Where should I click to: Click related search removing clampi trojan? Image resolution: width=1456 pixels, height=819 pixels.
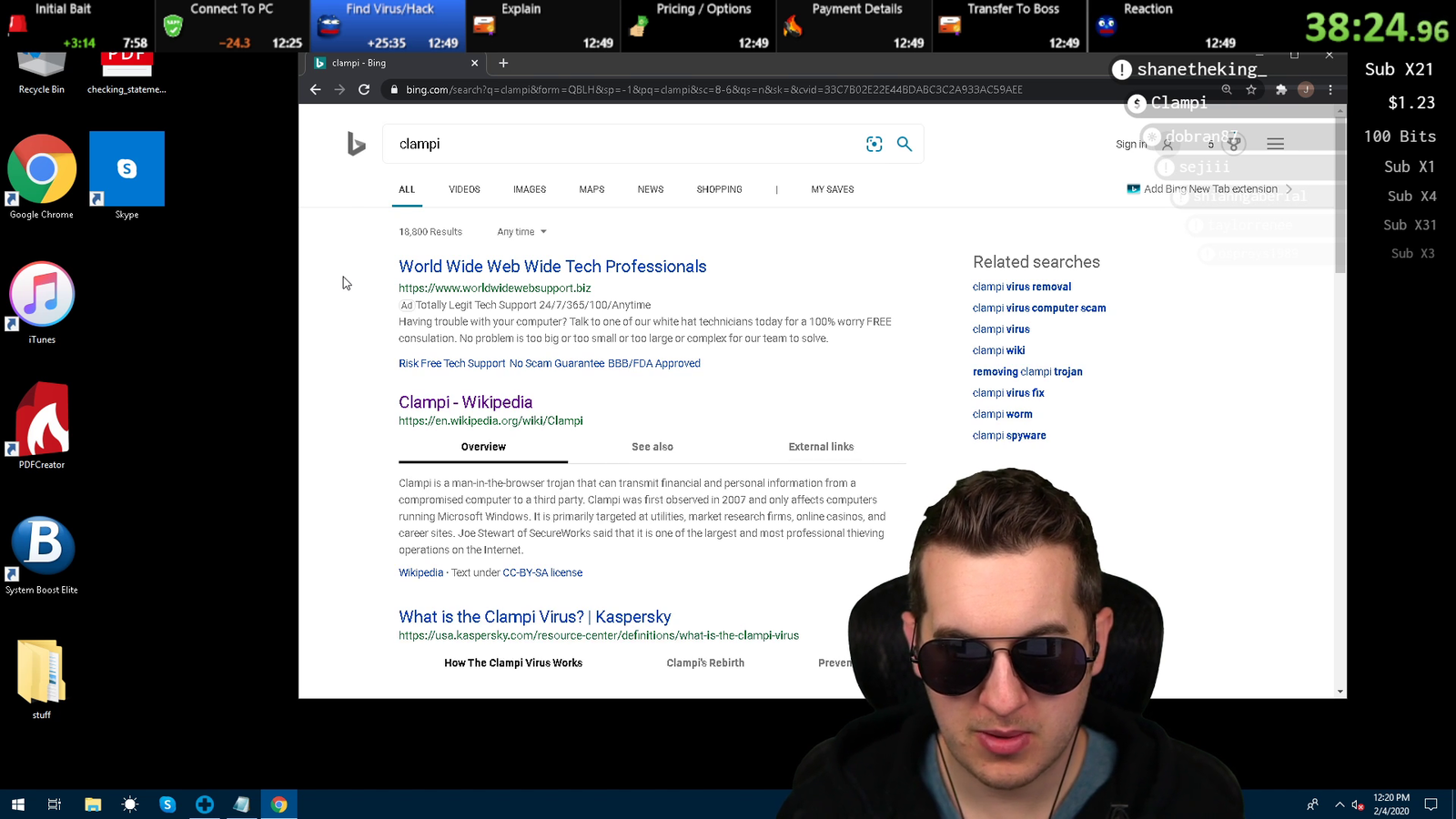point(1027,372)
